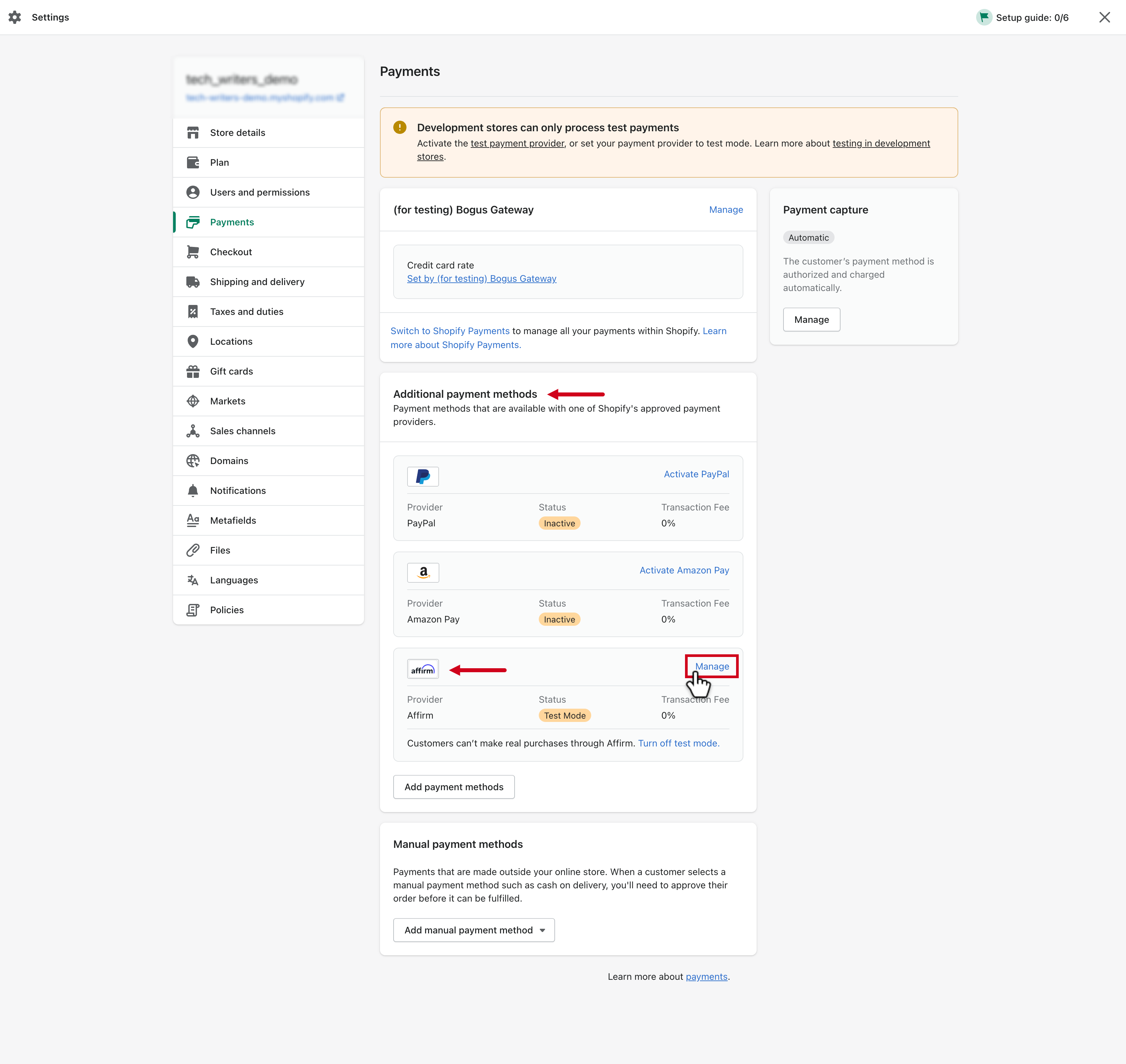Image resolution: width=1126 pixels, height=1064 pixels.
Task: Click the Turn off test mode link
Action: pyautogui.click(x=678, y=743)
